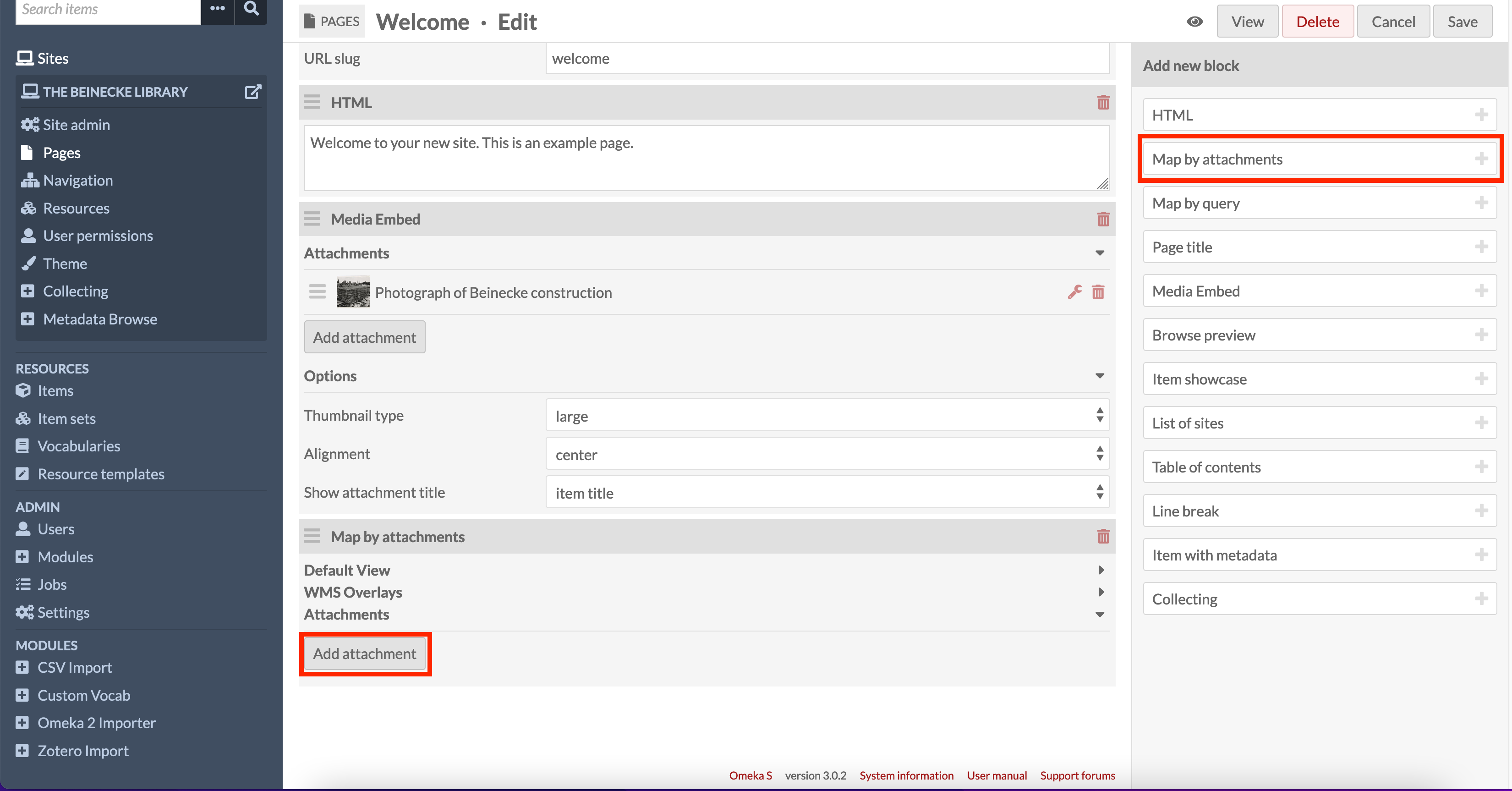Add Collecting block plus icon
Screen dimensions: 1512x791
pyautogui.click(x=1481, y=599)
